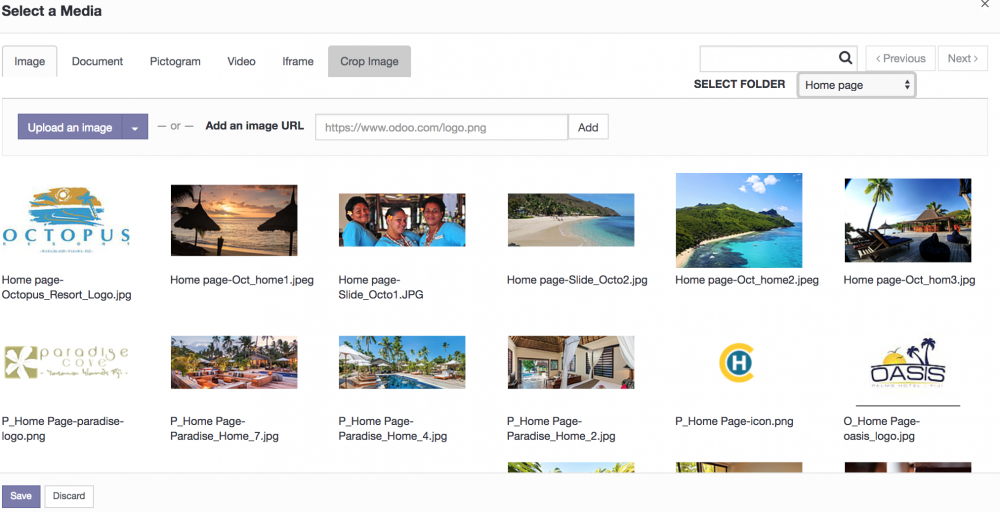This screenshot has height=512, width=1000.
Task: Click filename 'Home page-Octopus_Resort_Logo.jpg'
Action: [x=67, y=288]
